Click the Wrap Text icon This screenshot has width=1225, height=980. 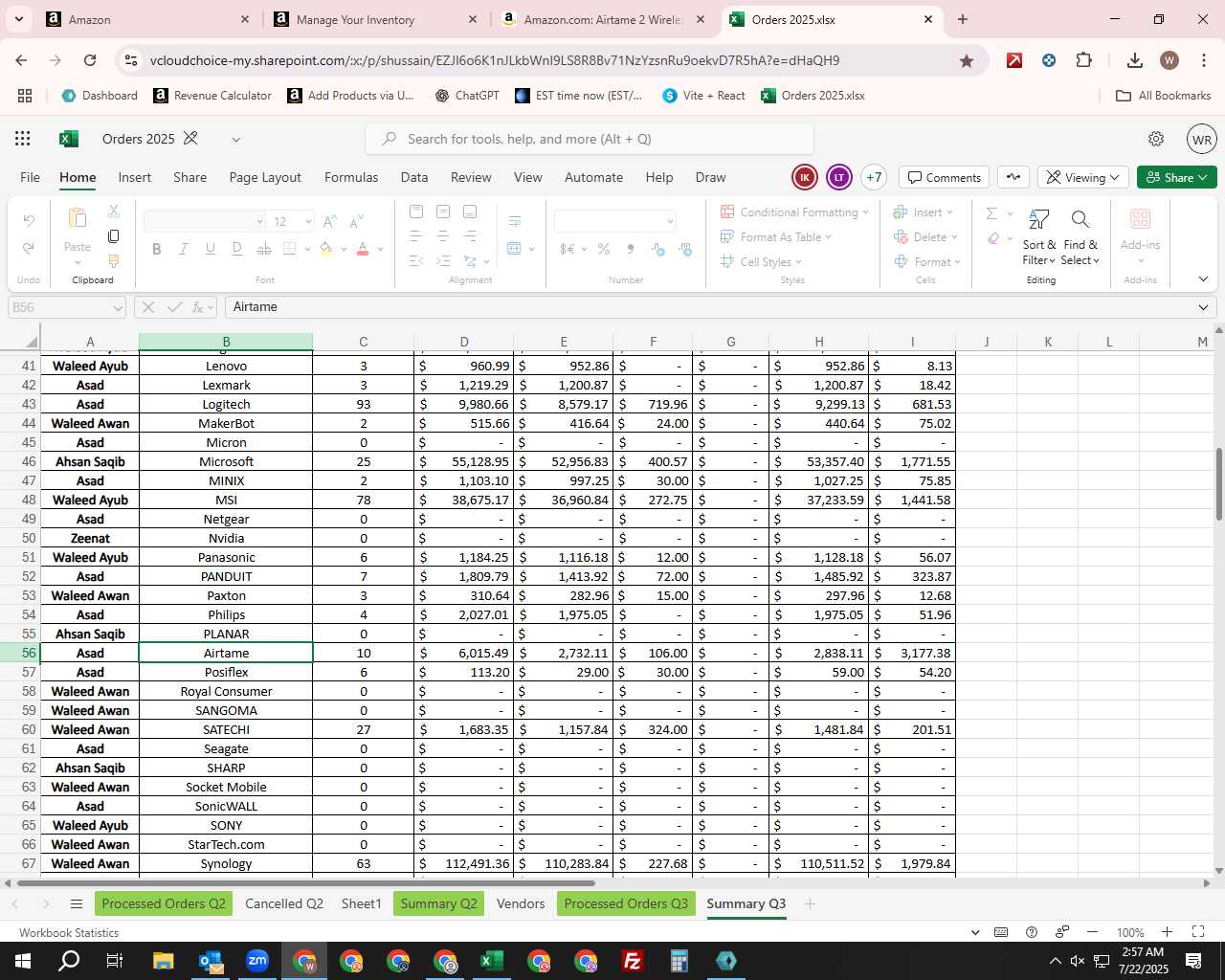tap(515, 222)
